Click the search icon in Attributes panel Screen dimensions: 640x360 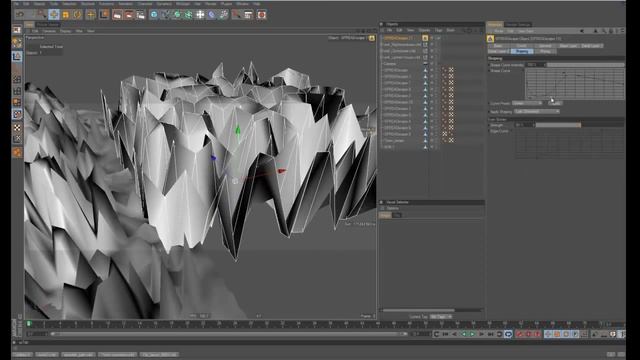pyautogui.click(x=603, y=31)
